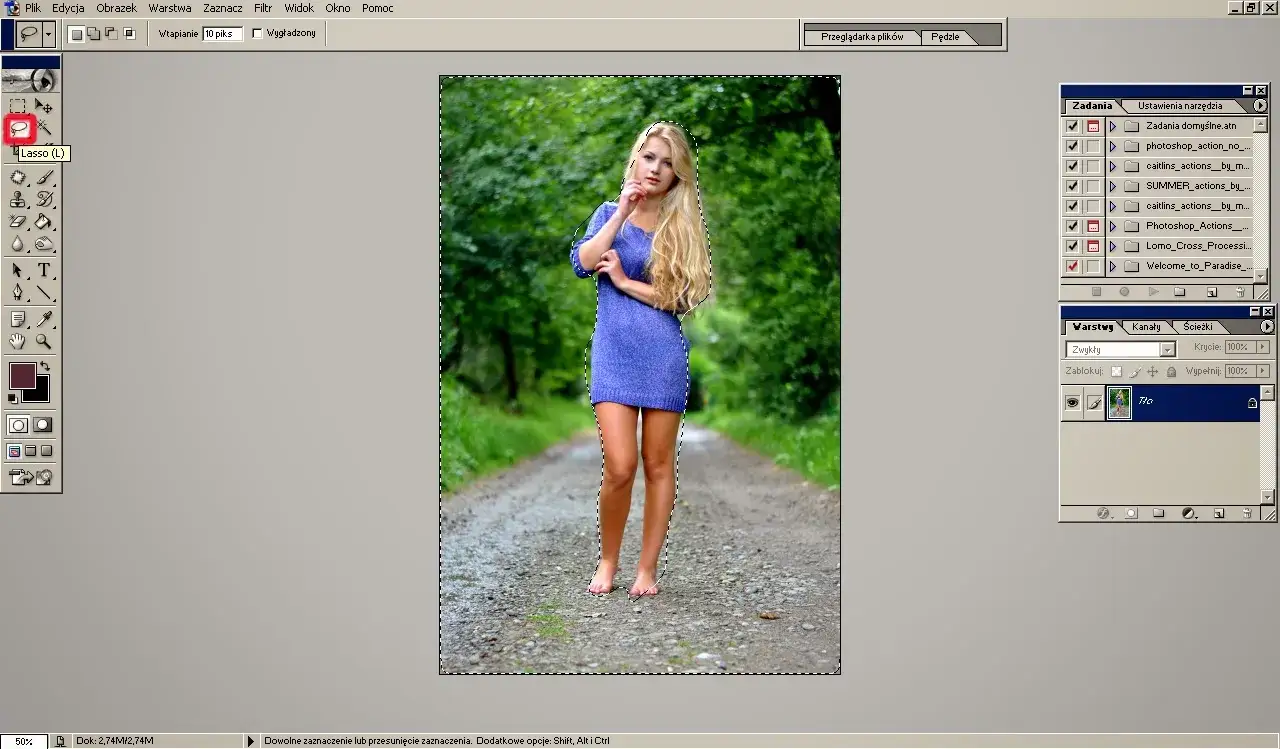Expand Lomo_Cross_Processi folder
This screenshot has width=1280, height=749.
(1112, 246)
